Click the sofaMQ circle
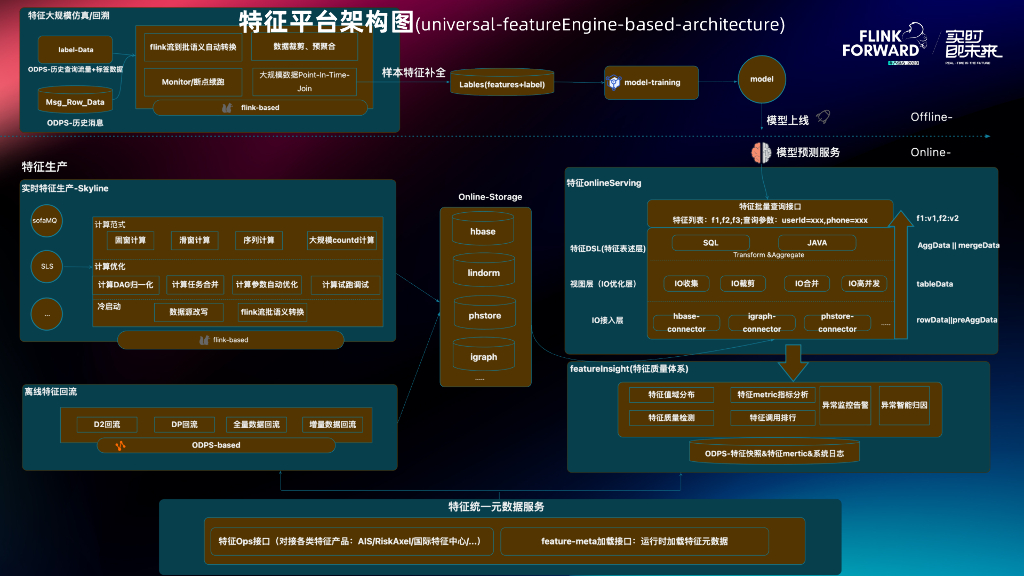The width and height of the screenshot is (1024, 576). [x=46, y=221]
